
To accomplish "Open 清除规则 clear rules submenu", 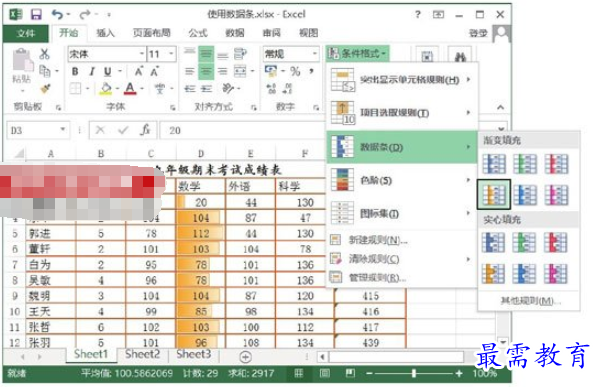I will click(x=402, y=259).
